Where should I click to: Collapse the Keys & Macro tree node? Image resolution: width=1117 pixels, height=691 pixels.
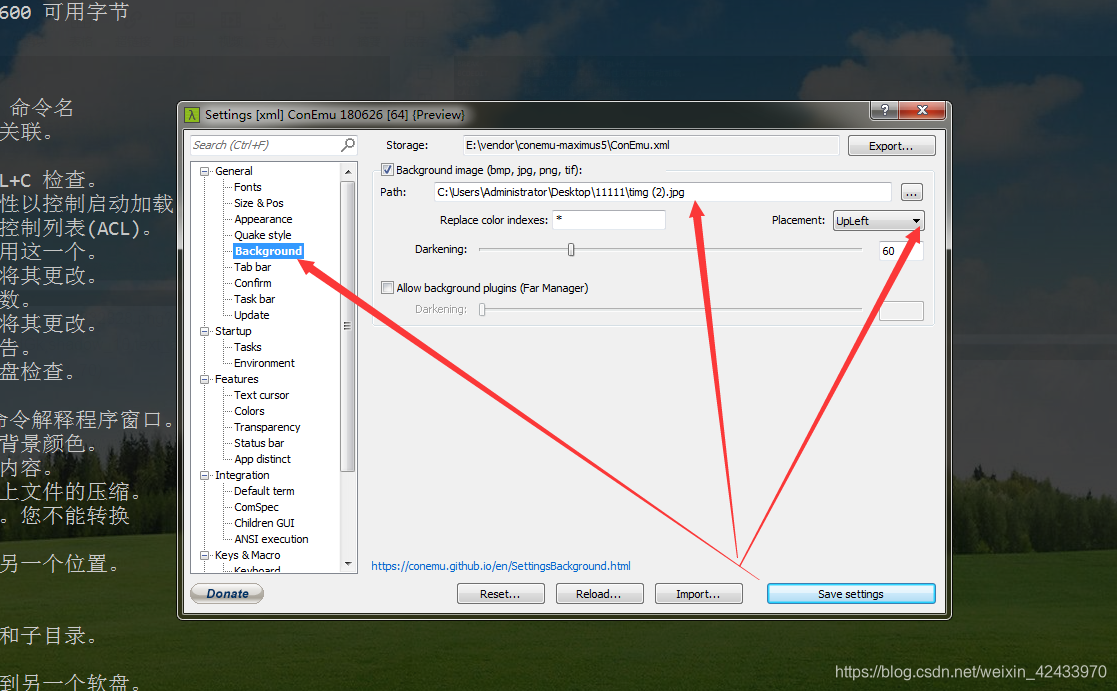[204, 555]
